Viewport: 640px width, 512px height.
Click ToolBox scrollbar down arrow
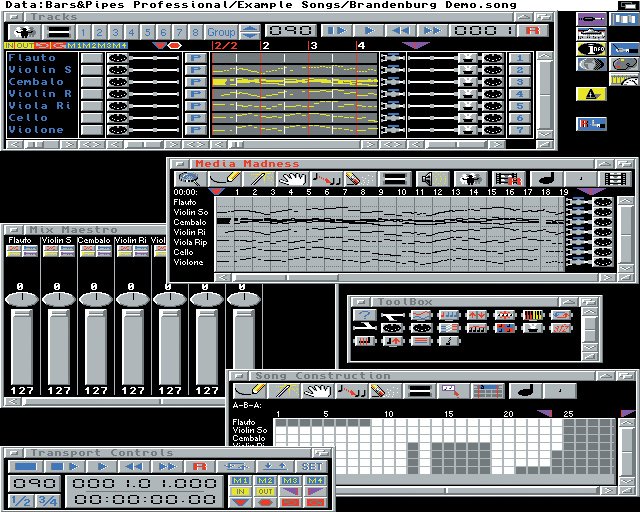coord(589,347)
